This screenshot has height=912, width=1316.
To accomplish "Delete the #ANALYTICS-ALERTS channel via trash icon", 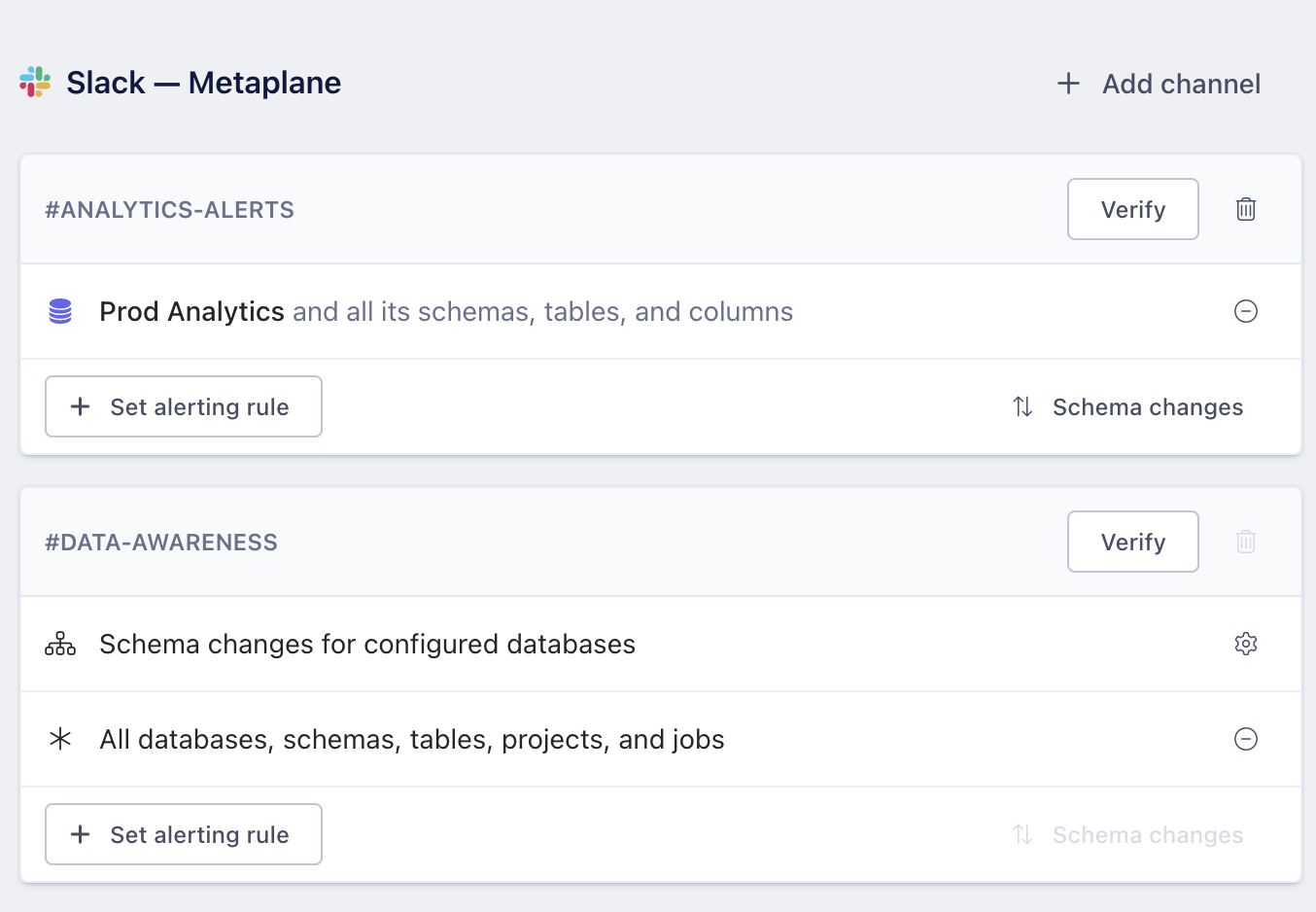I will (1245, 209).
